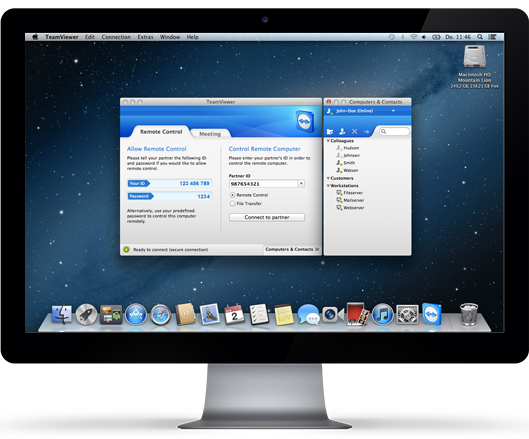Open Reminders checklist icon in dock
This screenshot has height=439, width=529.
[x=259, y=314]
